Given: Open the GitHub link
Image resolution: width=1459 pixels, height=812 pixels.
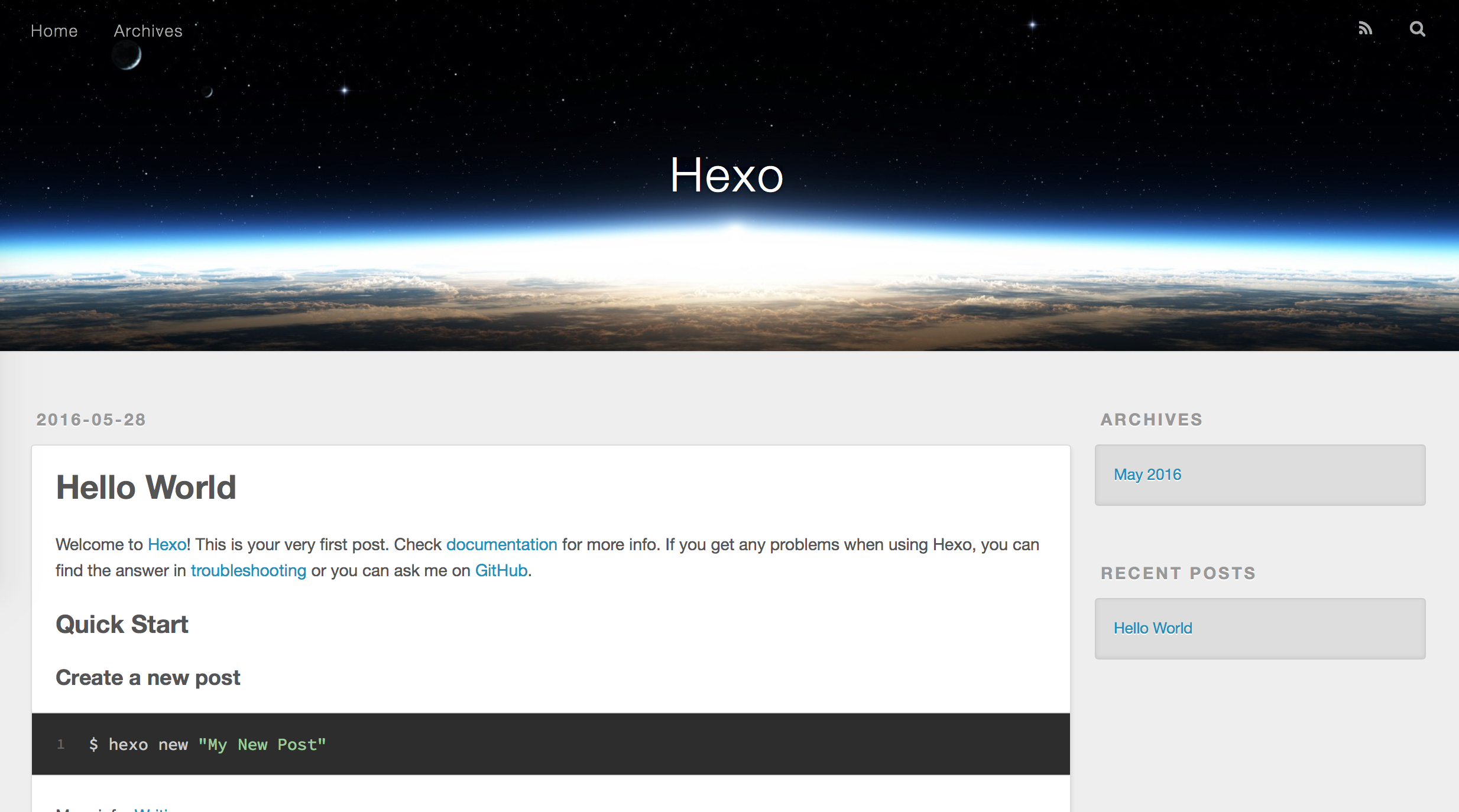Looking at the screenshot, I should [501, 570].
